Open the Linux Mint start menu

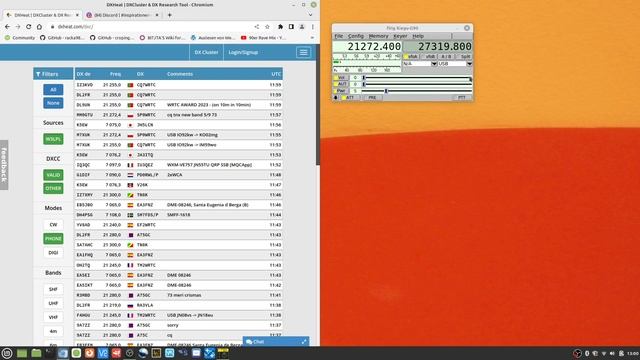[7, 353]
